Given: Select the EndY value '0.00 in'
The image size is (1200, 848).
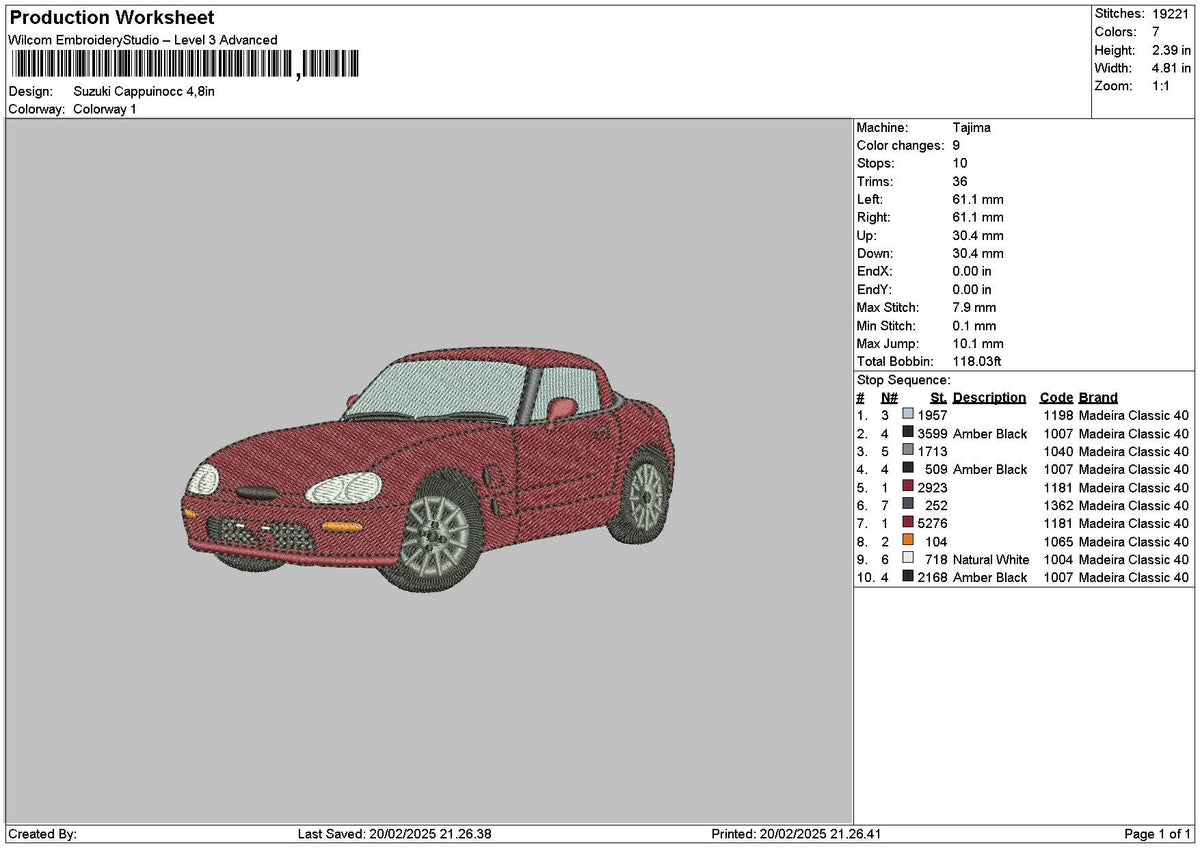Looking at the screenshot, I should point(973,290).
